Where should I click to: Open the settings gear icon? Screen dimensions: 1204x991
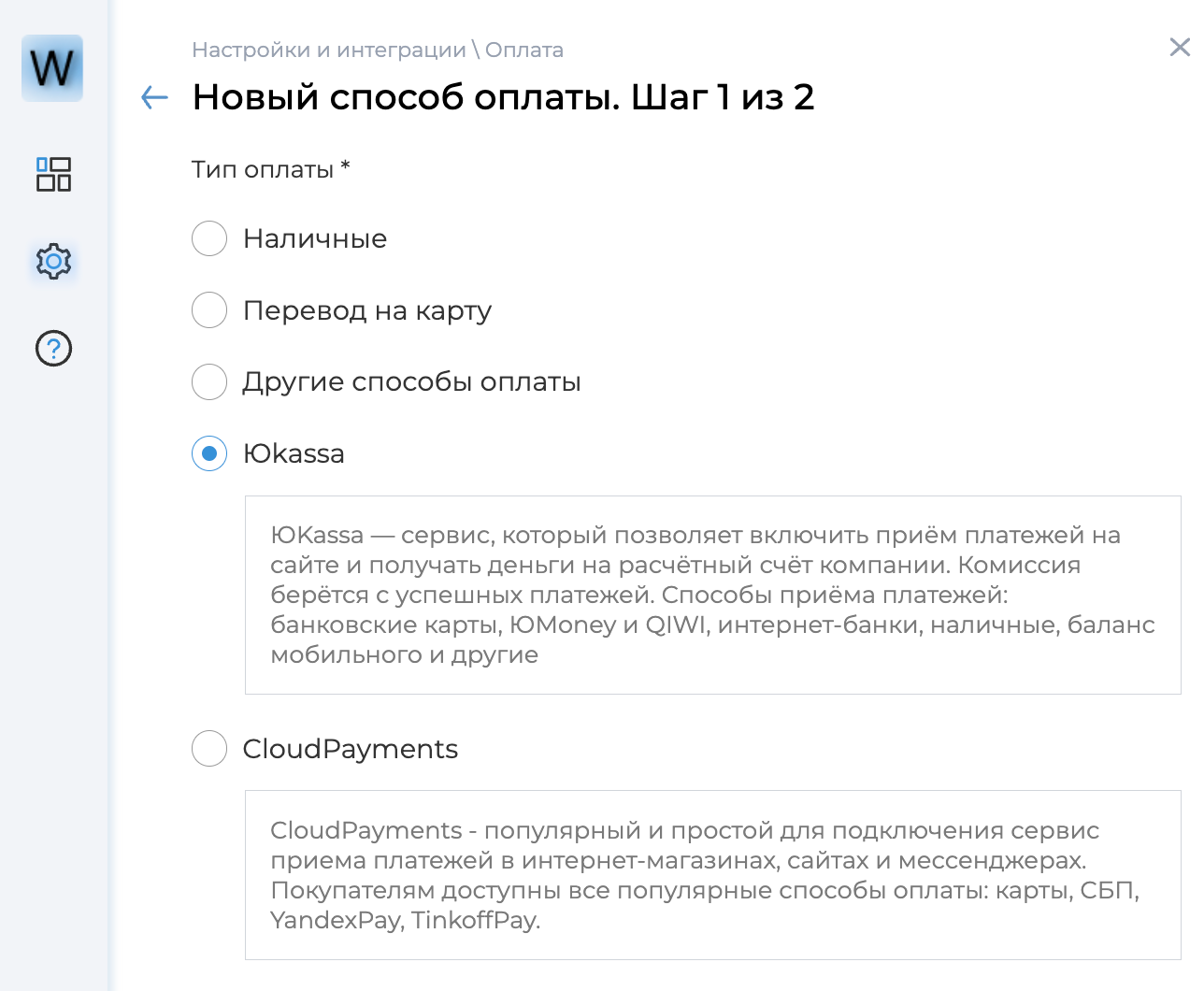(53, 262)
